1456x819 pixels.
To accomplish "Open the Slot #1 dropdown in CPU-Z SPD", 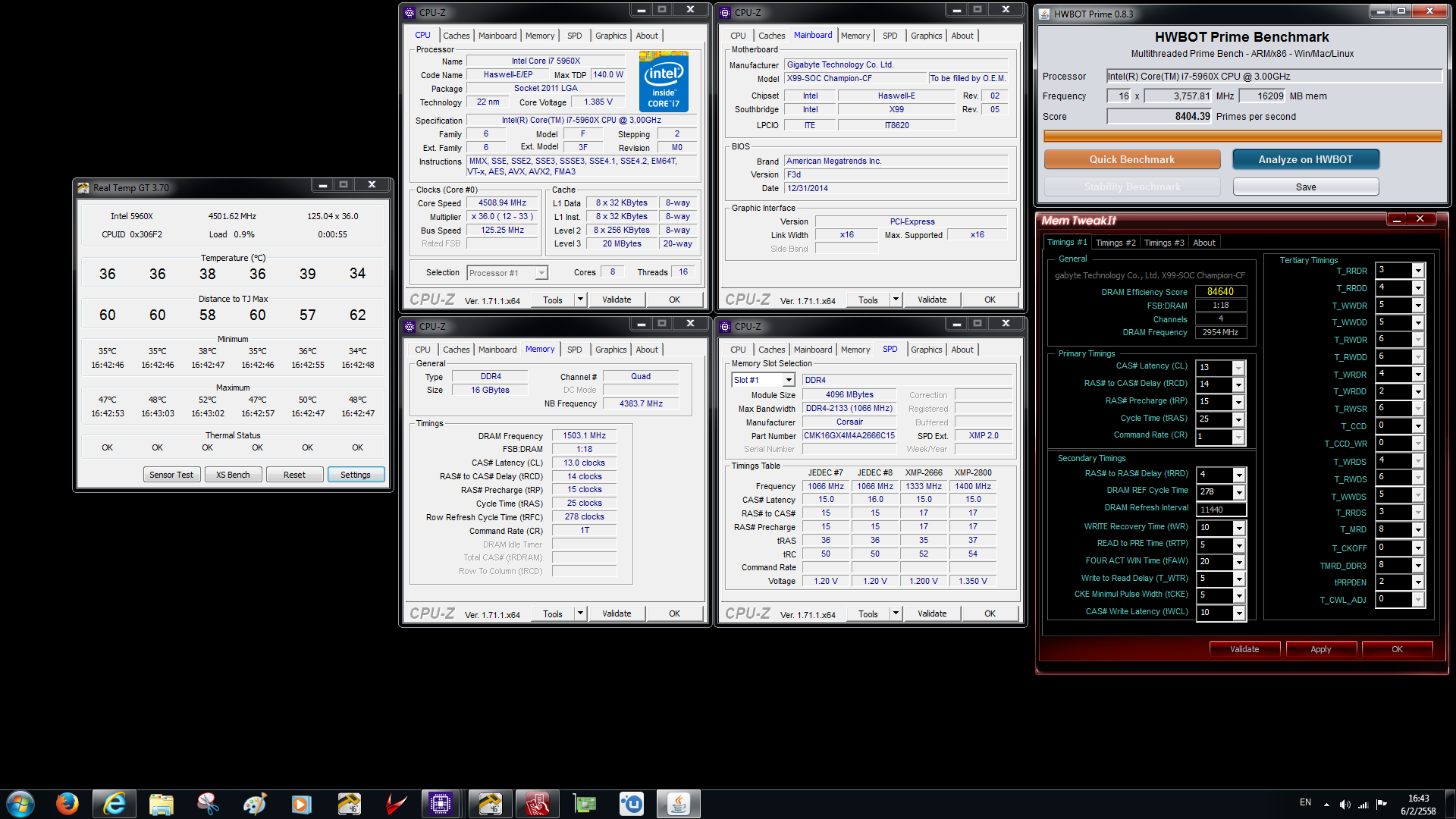I will [x=789, y=380].
